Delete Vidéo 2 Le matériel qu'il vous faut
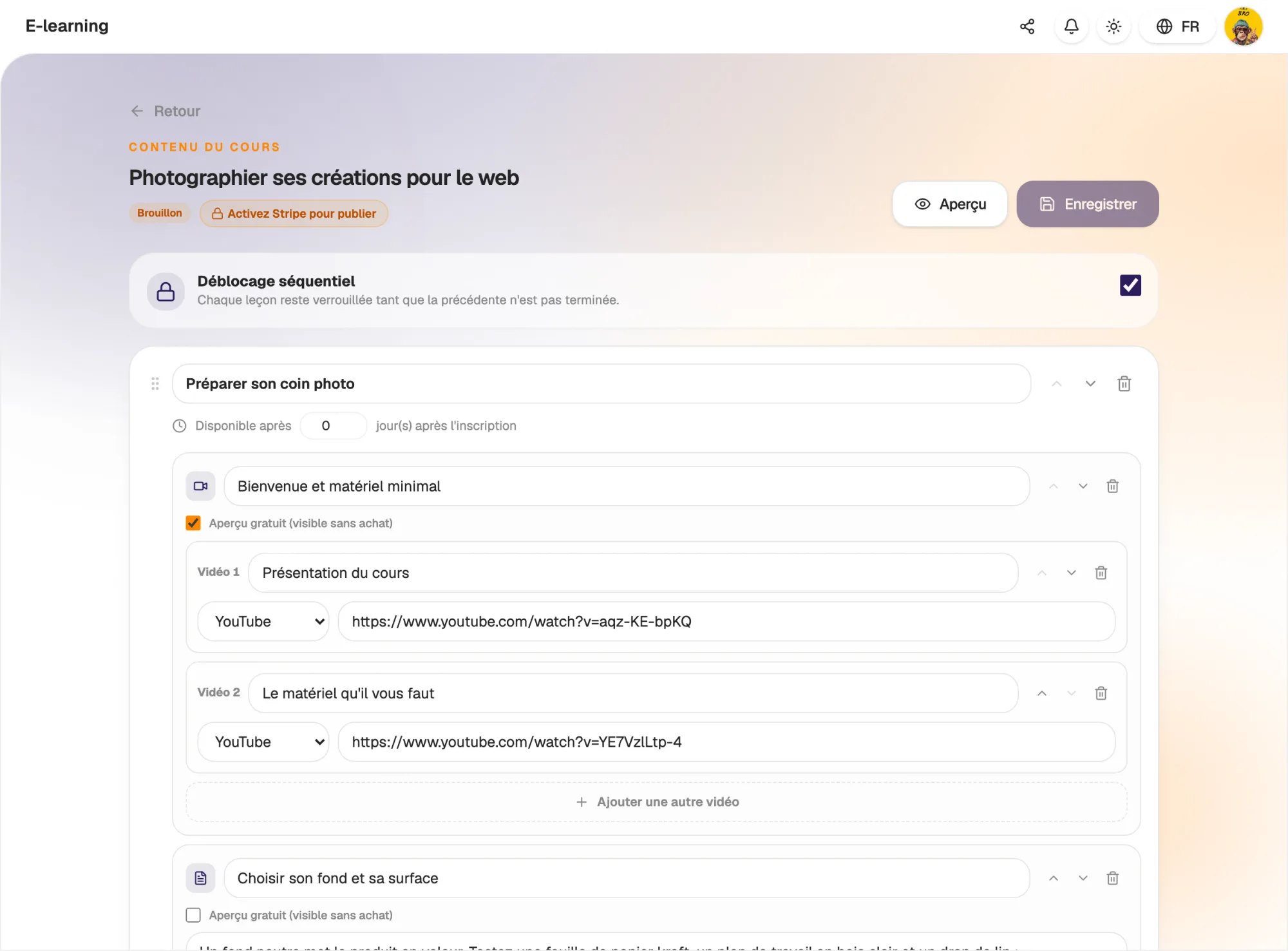The image size is (1288, 951). [1101, 693]
